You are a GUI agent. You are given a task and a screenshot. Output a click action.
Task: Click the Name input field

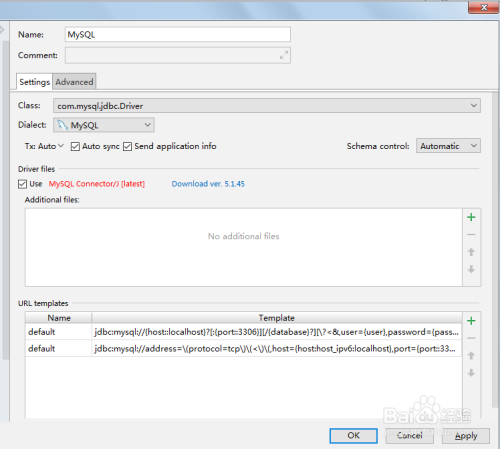click(x=178, y=34)
